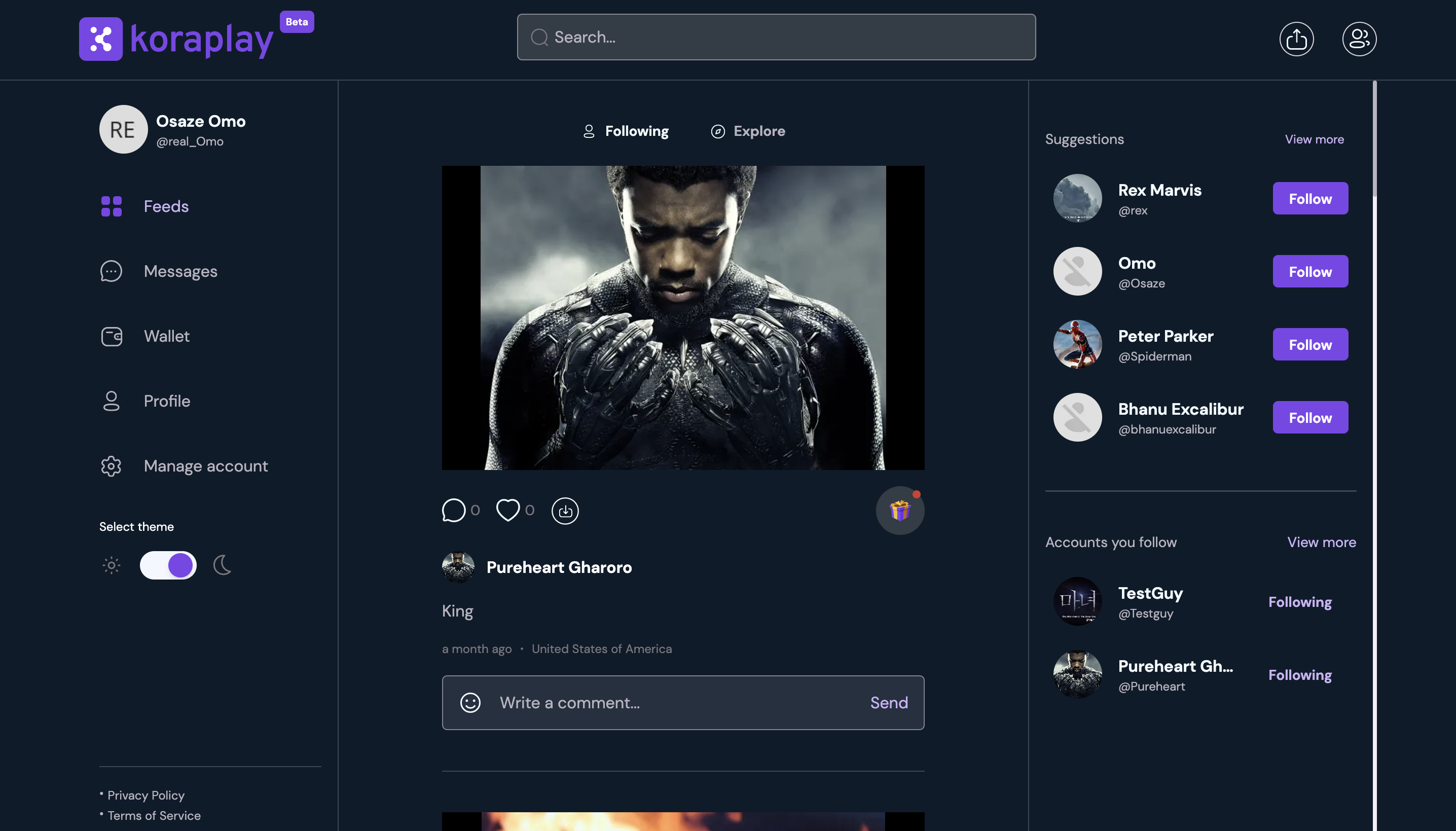This screenshot has height=831, width=1456.
Task: Click Pureheart Gharoro post author avatar
Action: 458,567
